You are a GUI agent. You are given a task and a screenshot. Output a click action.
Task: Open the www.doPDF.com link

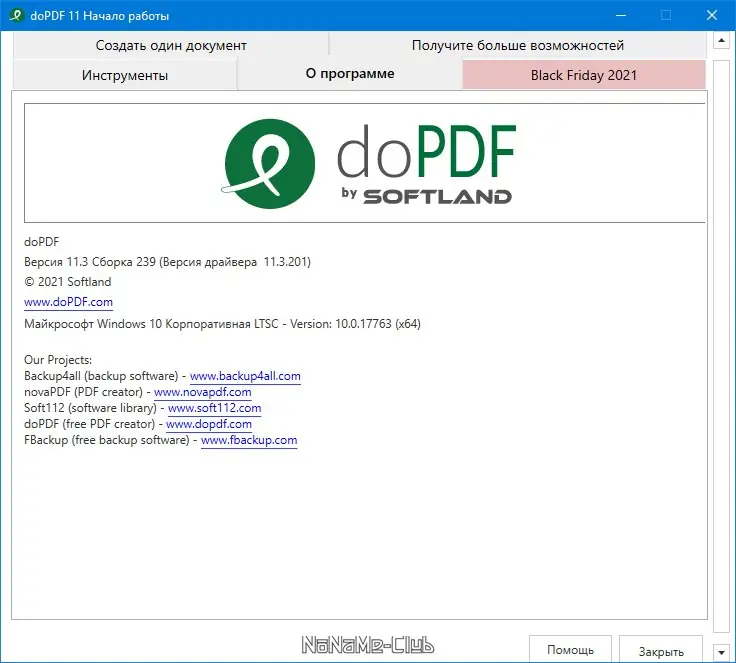[69, 302]
